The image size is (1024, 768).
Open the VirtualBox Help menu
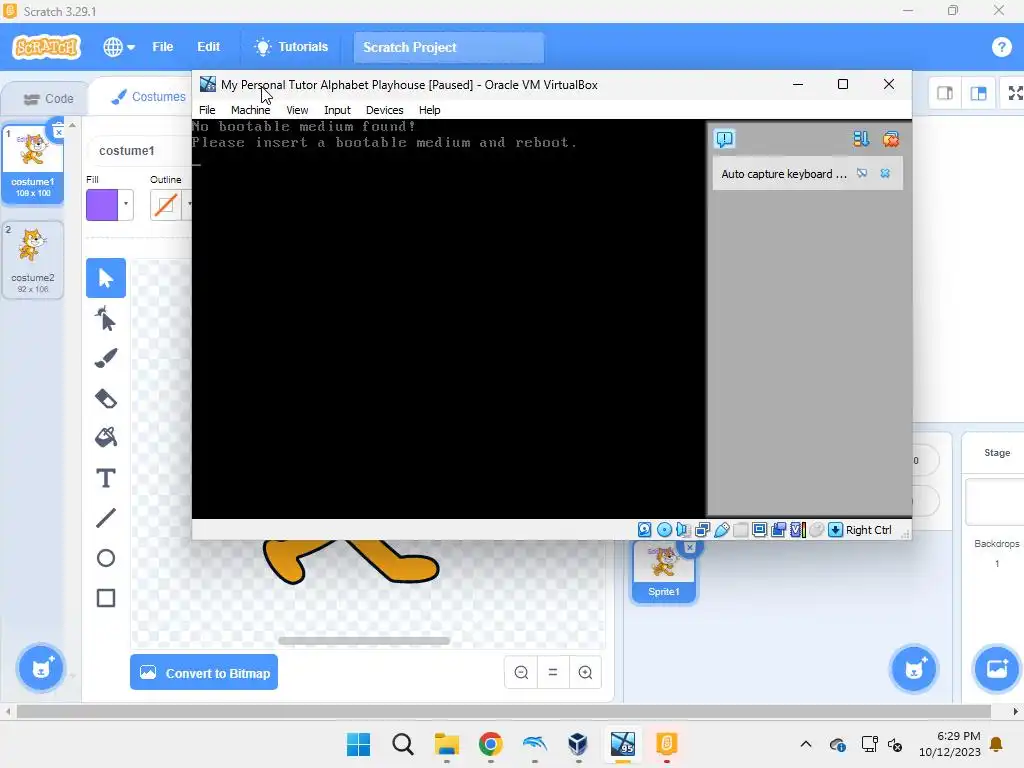point(429,110)
